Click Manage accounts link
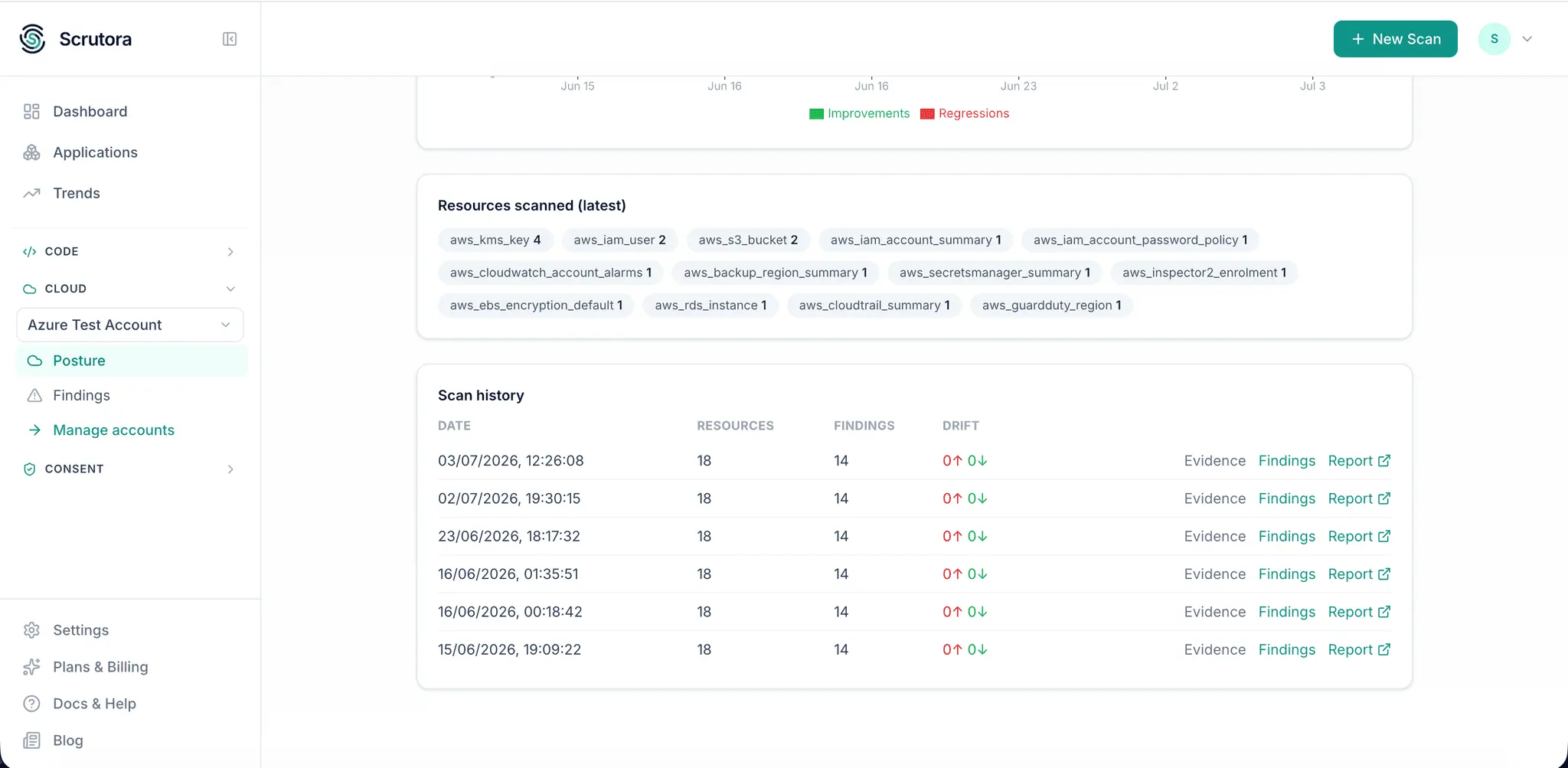Screen dimensions: 1568x768 (113, 430)
